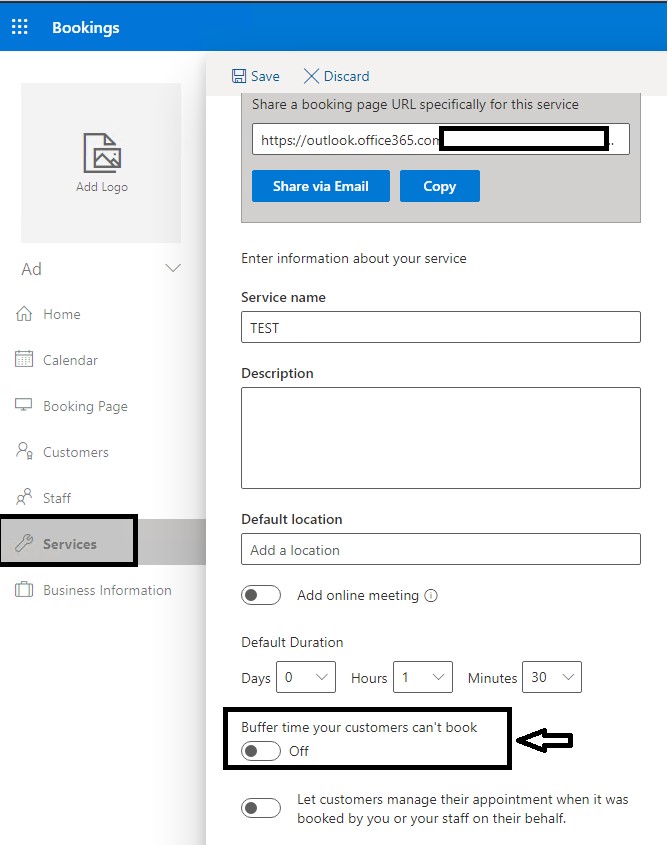Viewport: 668px width, 845px height.
Task: Click the Share via Email button
Action: 321,186
